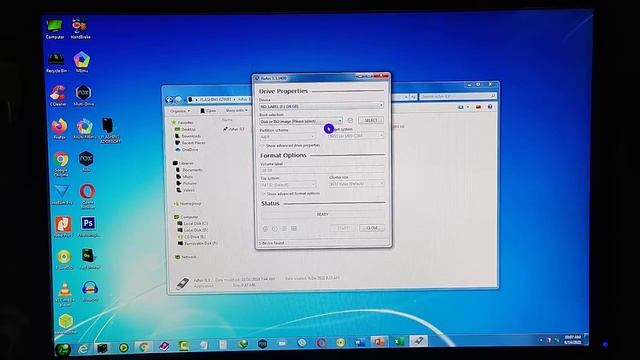640x360 pixels.
Task: Click the Google Chrome desktop icon
Action: [x=62, y=163]
